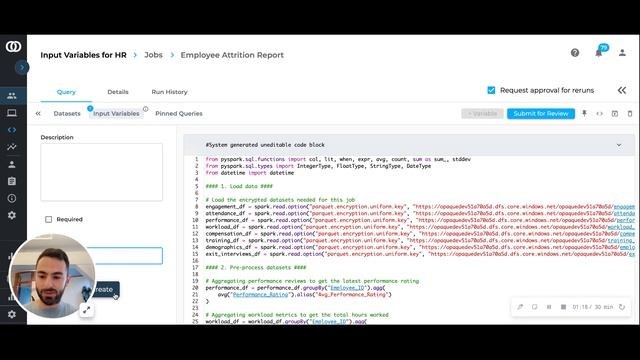
Task: Open the laptop icon in the sidebar
Action: pyautogui.click(x=12, y=113)
